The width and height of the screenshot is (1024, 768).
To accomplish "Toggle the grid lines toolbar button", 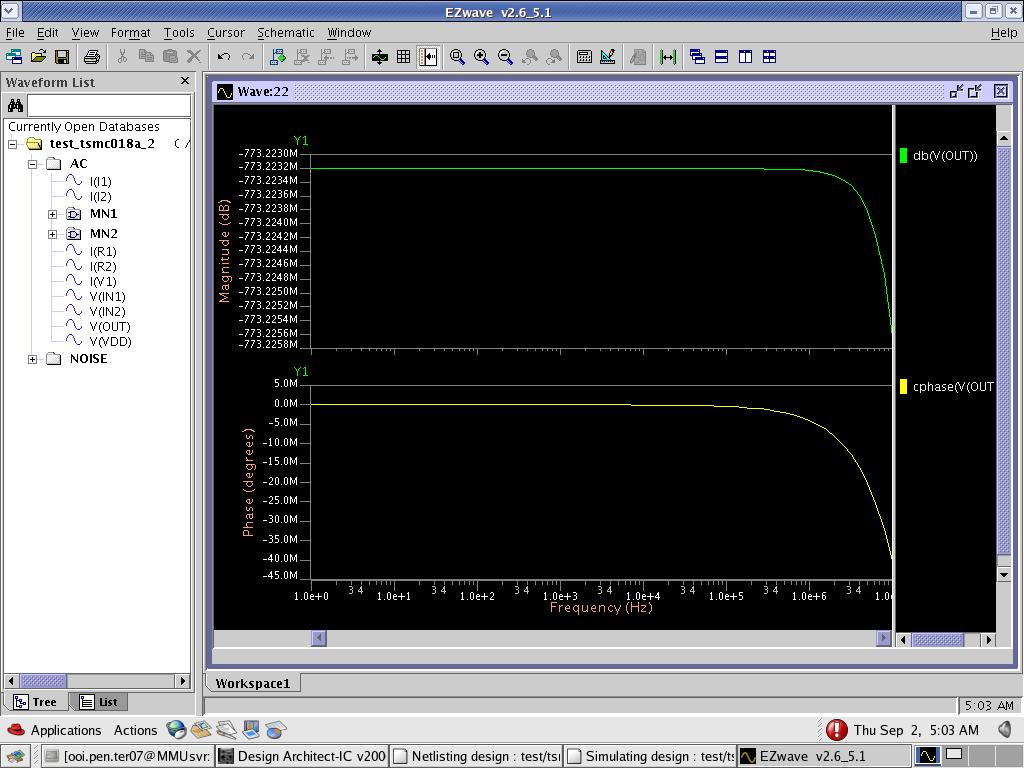I will pyautogui.click(x=403, y=57).
